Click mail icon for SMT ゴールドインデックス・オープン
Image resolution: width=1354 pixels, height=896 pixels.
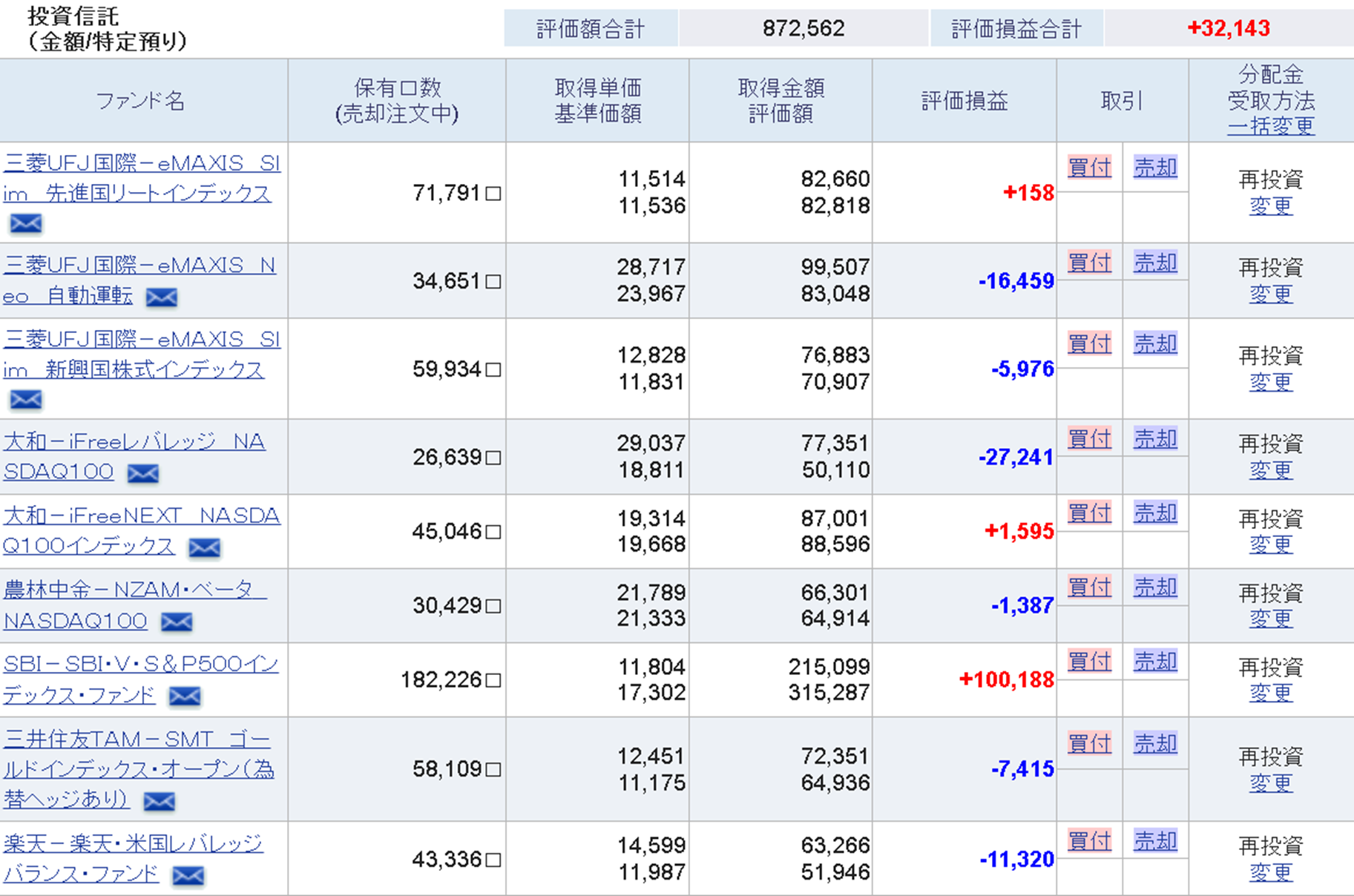point(159,801)
